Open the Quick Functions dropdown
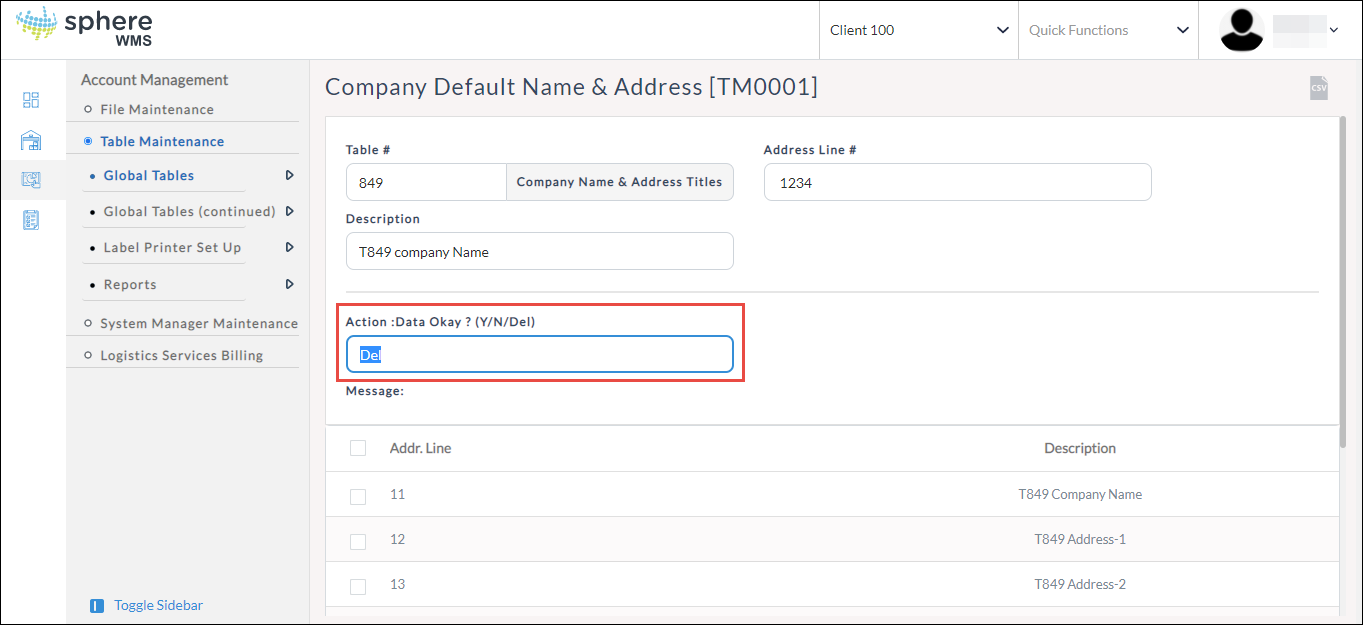The image size is (1363, 625). pos(1108,30)
